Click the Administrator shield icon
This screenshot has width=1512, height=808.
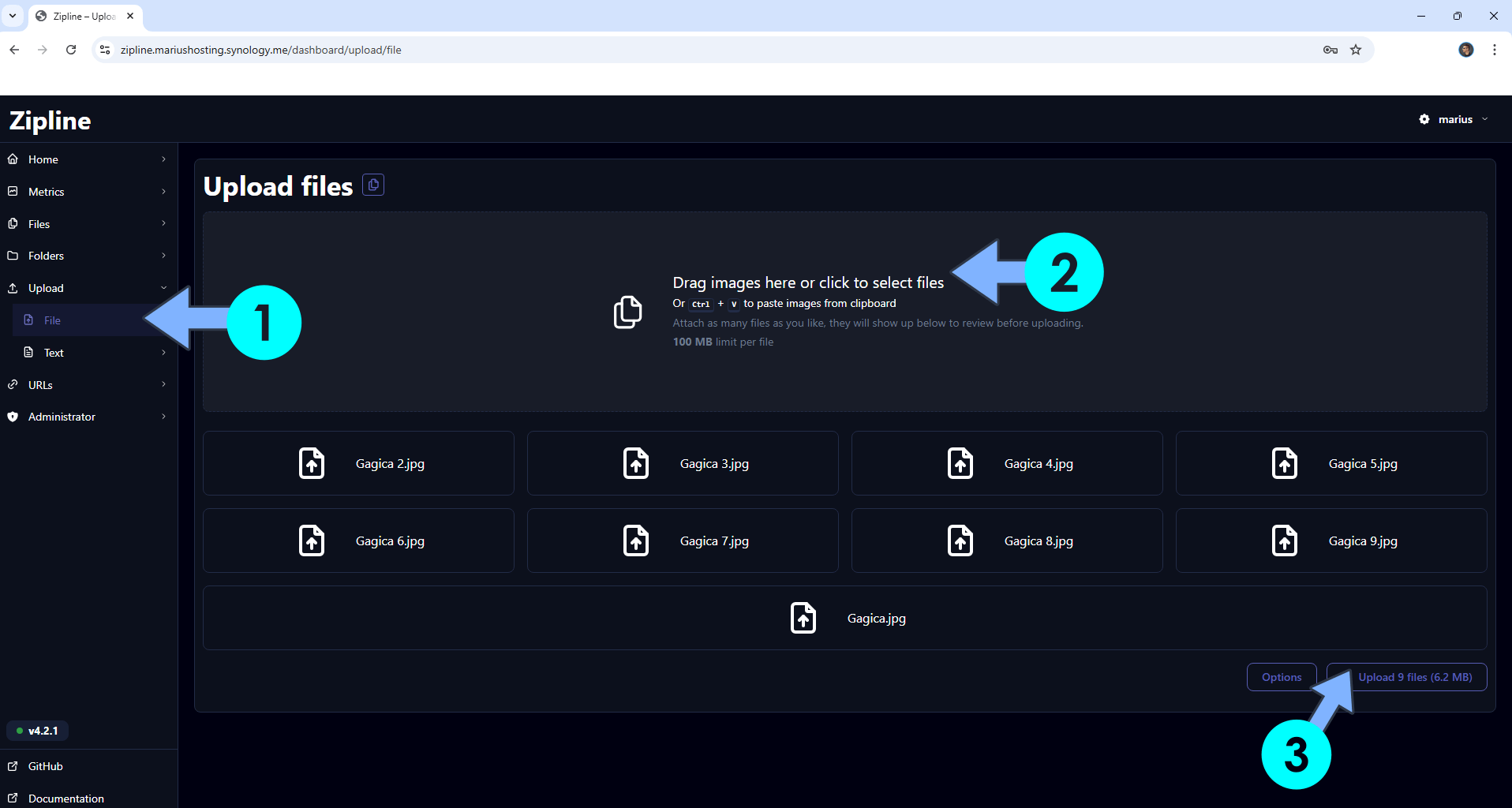[x=13, y=417]
